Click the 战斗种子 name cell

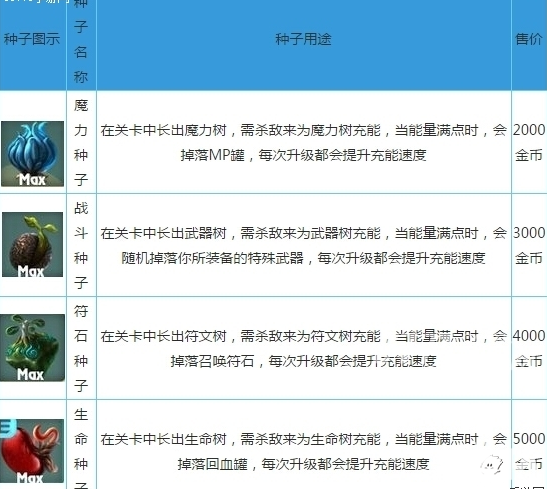point(81,245)
